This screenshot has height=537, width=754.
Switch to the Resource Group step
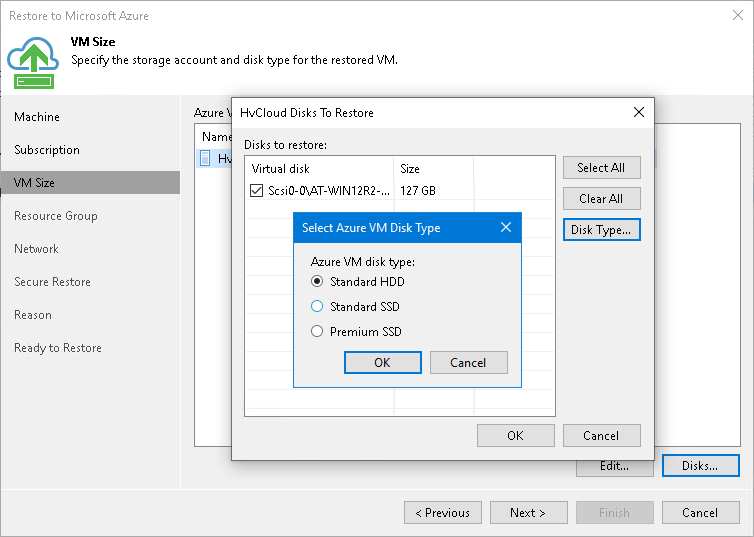(56, 216)
